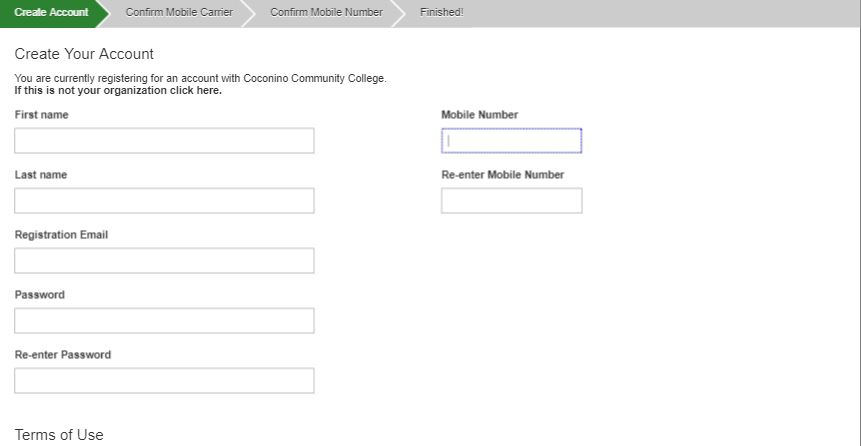
Task: Click the Registration Email label
Action: tap(62, 235)
